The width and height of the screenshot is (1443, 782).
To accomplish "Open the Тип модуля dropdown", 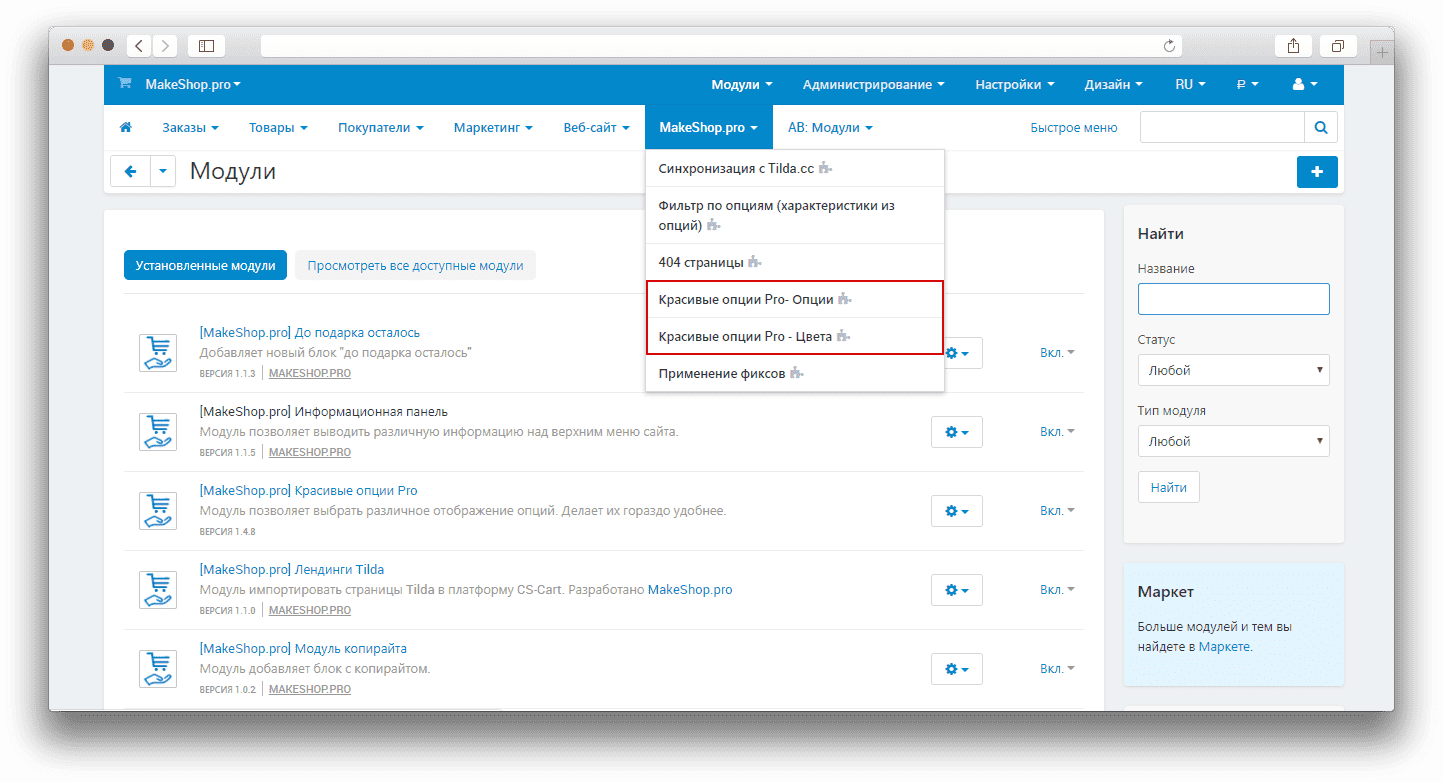I will click(1233, 441).
